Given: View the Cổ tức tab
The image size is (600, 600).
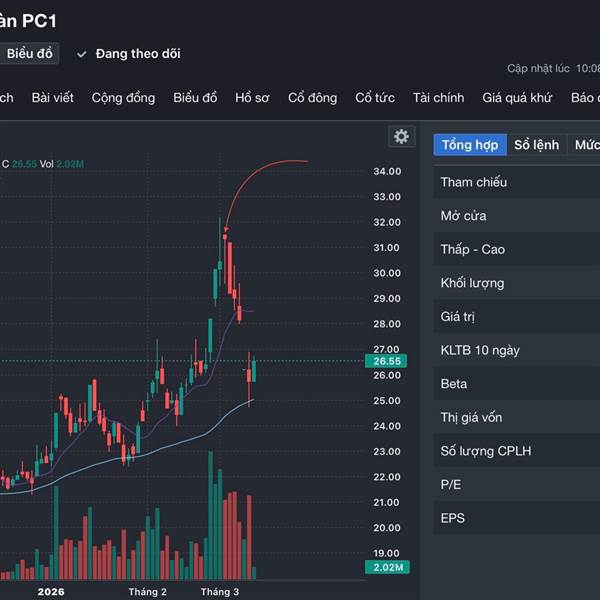Looking at the screenshot, I should (x=375, y=97).
